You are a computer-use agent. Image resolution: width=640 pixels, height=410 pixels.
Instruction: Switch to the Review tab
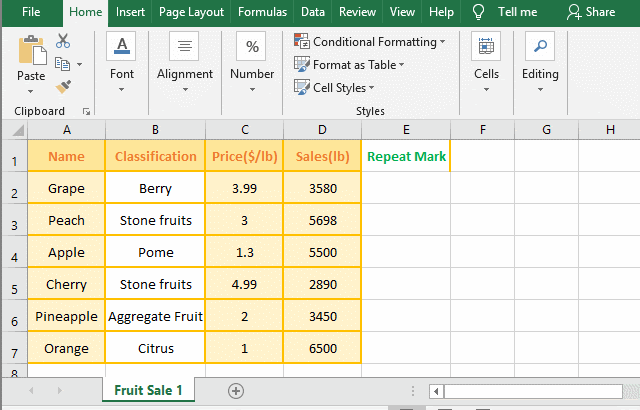coord(357,12)
